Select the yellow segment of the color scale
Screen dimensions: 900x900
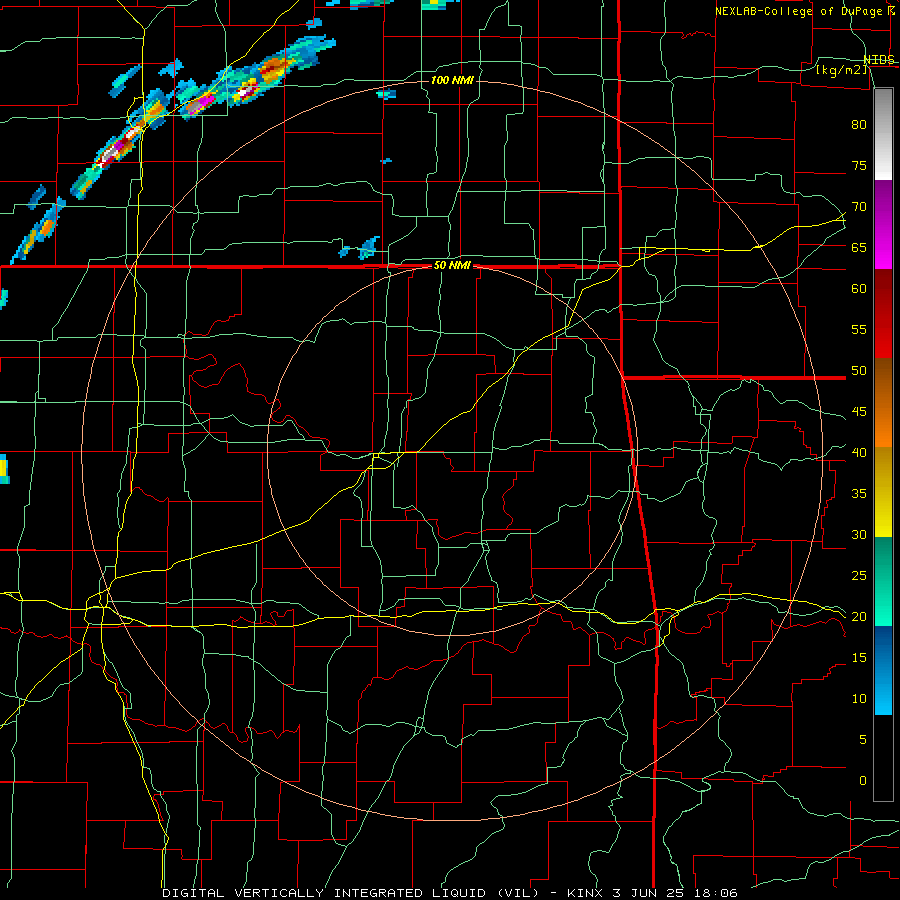click(883, 492)
